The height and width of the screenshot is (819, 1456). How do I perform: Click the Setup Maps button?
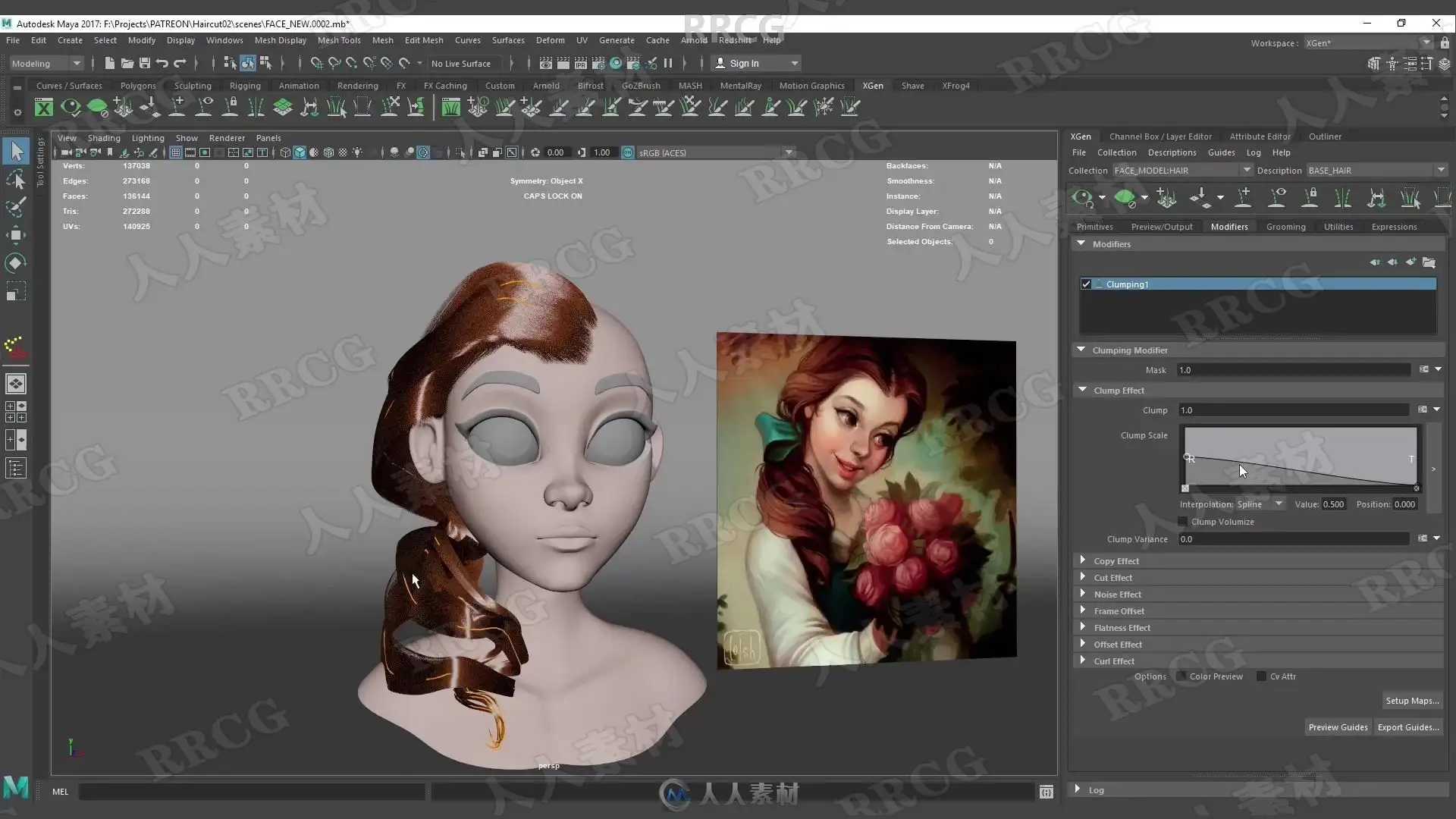(1411, 701)
